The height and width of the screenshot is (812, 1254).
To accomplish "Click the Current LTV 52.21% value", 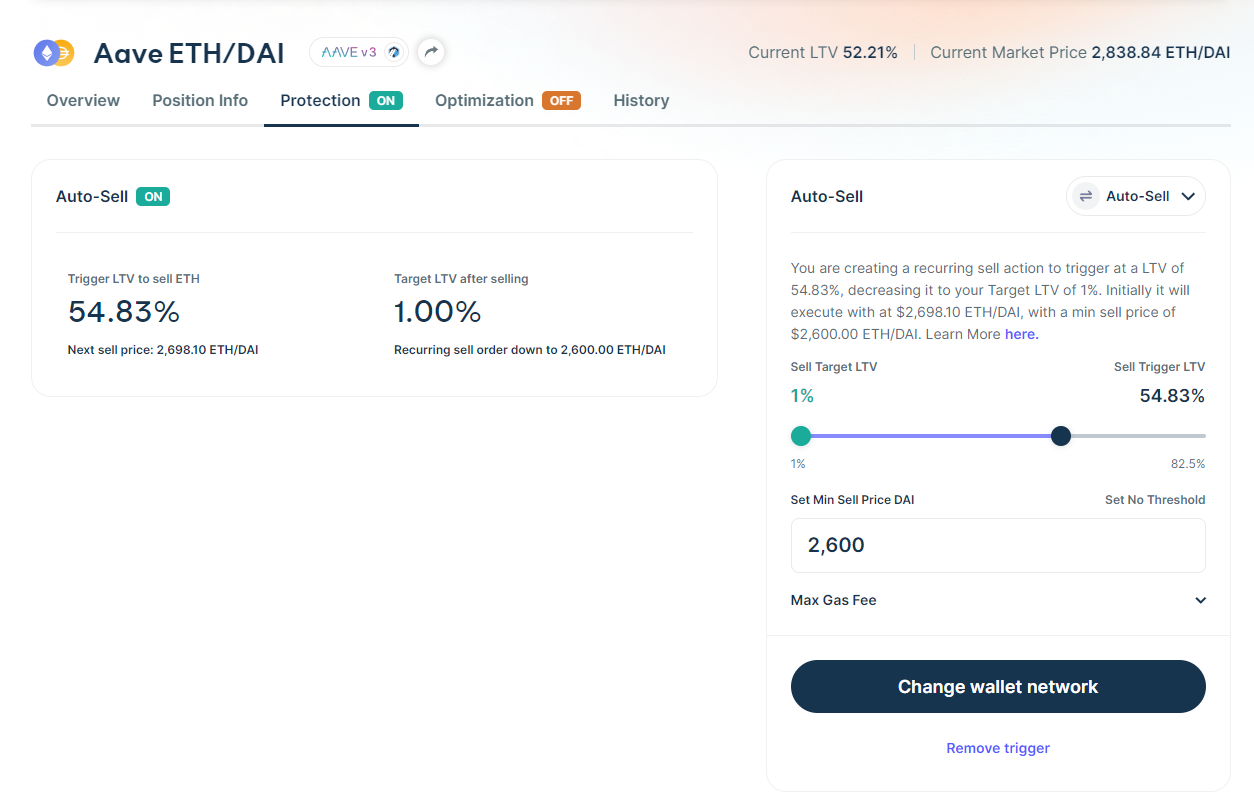I will (870, 52).
